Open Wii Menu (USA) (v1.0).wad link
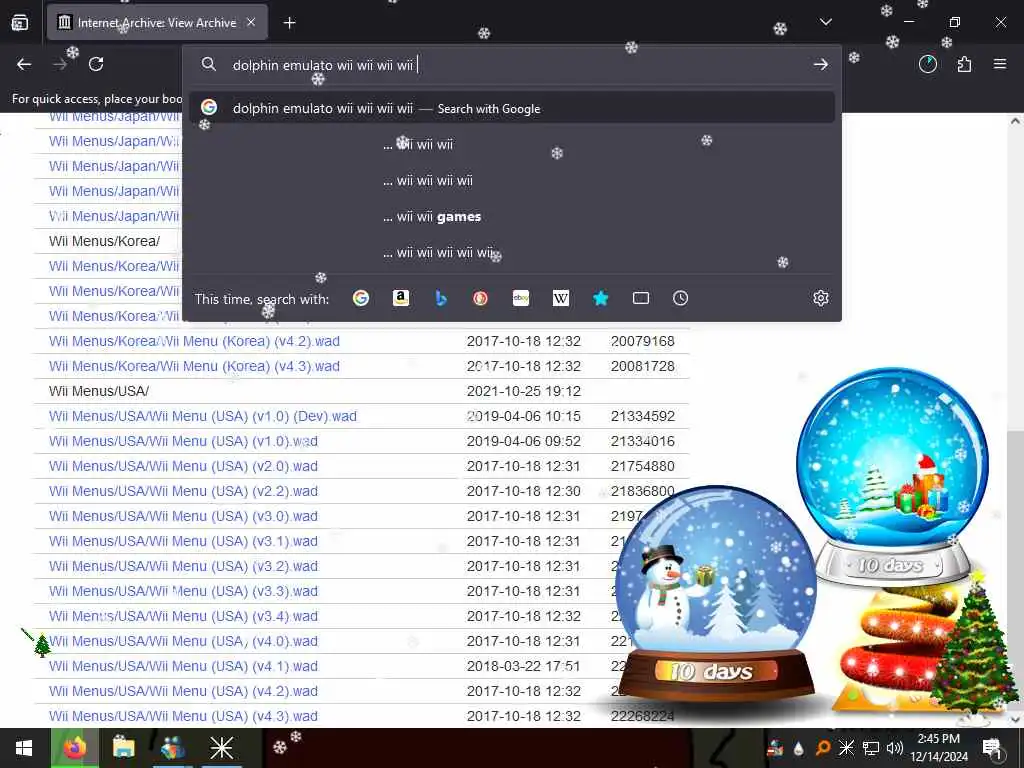Image resolution: width=1024 pixels, height=768 pixels. [x=183, y=441]
